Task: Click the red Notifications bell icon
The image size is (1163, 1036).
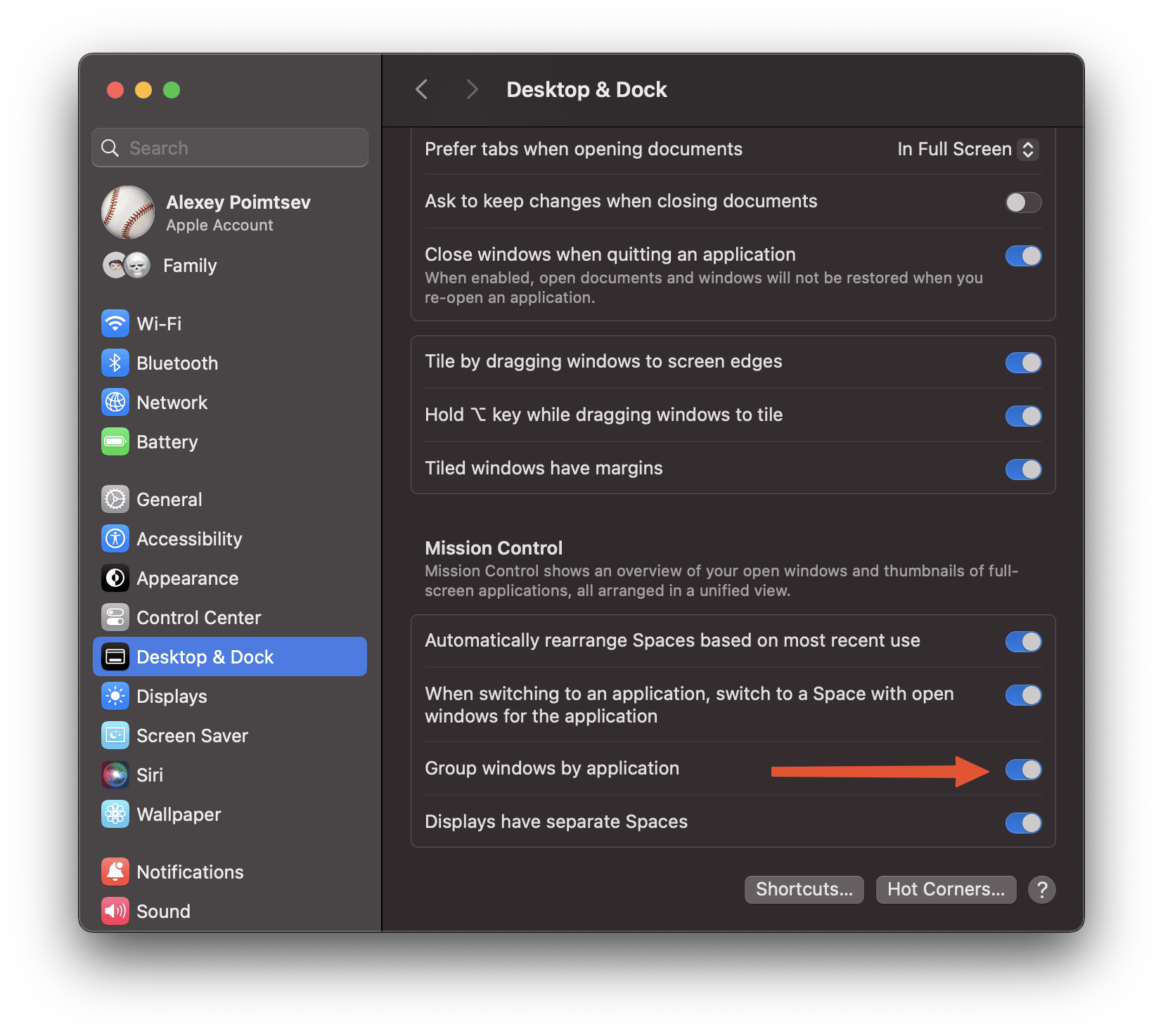Action: point(115,872)
